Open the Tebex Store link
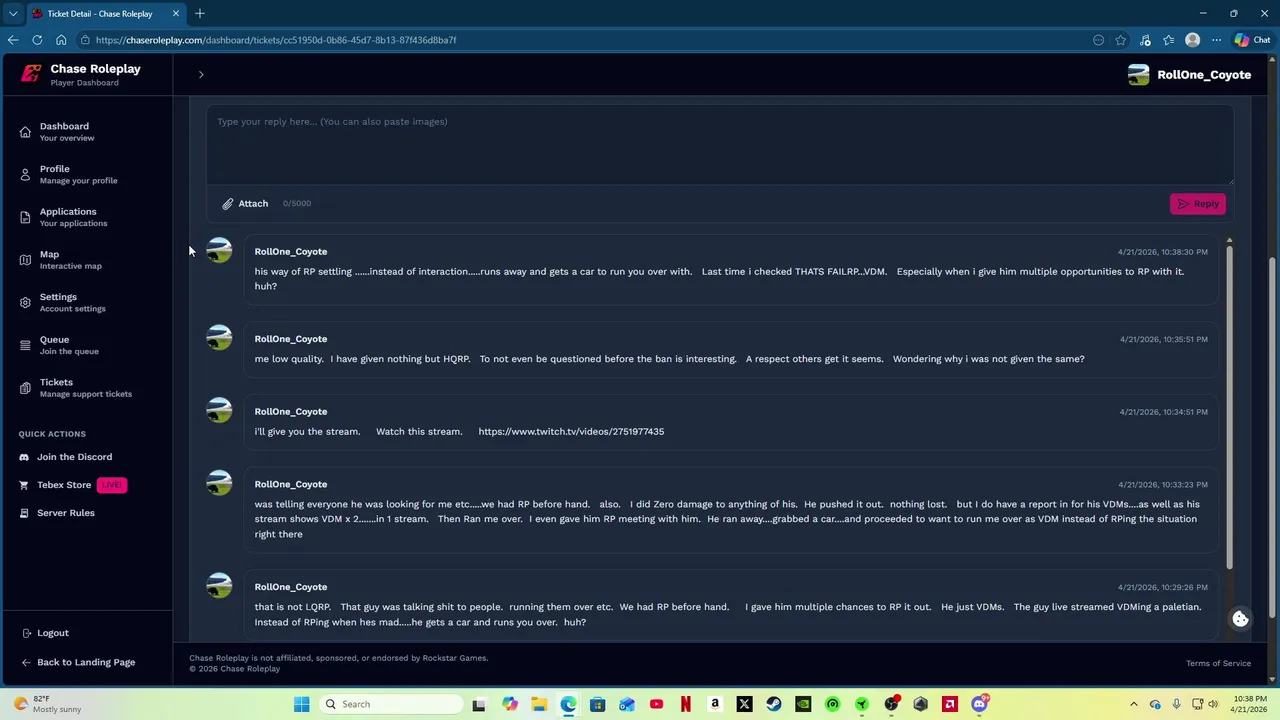The image size is (1280, 720). tap(64, 485)
